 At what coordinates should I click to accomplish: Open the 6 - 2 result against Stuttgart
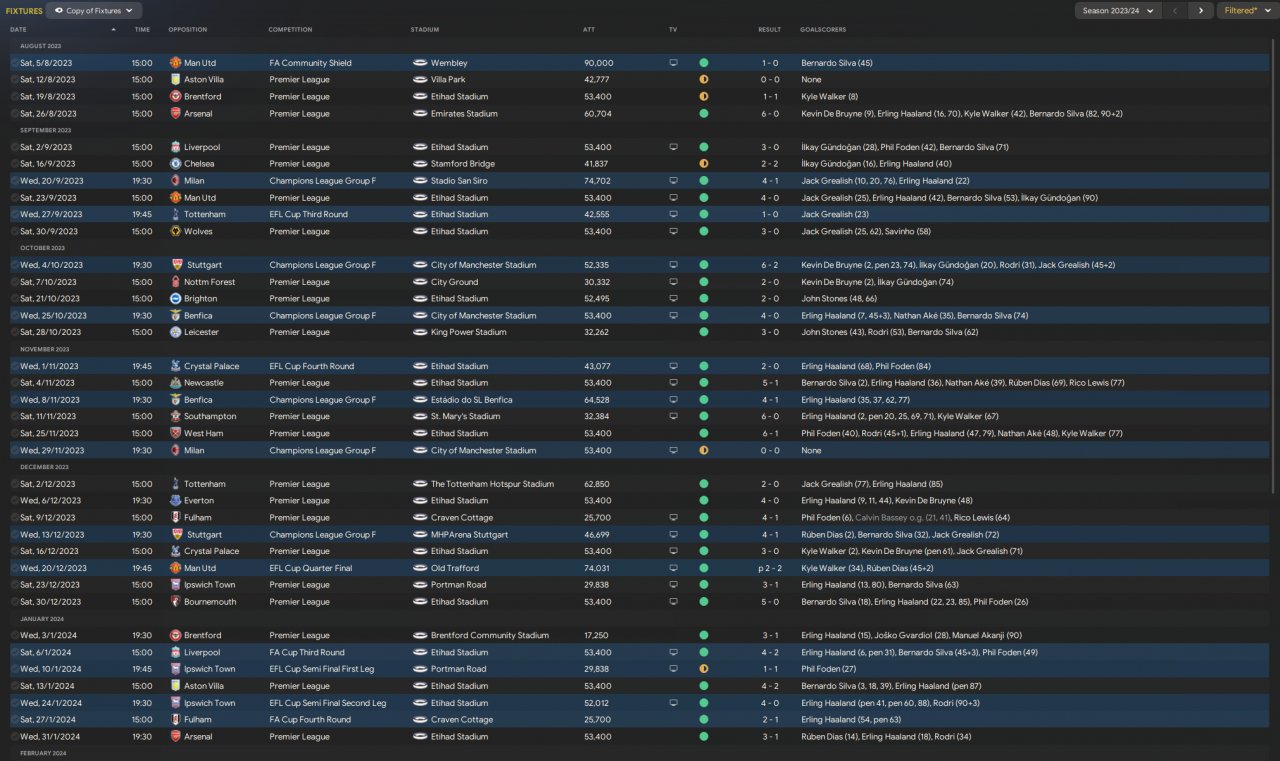(770, 265)
